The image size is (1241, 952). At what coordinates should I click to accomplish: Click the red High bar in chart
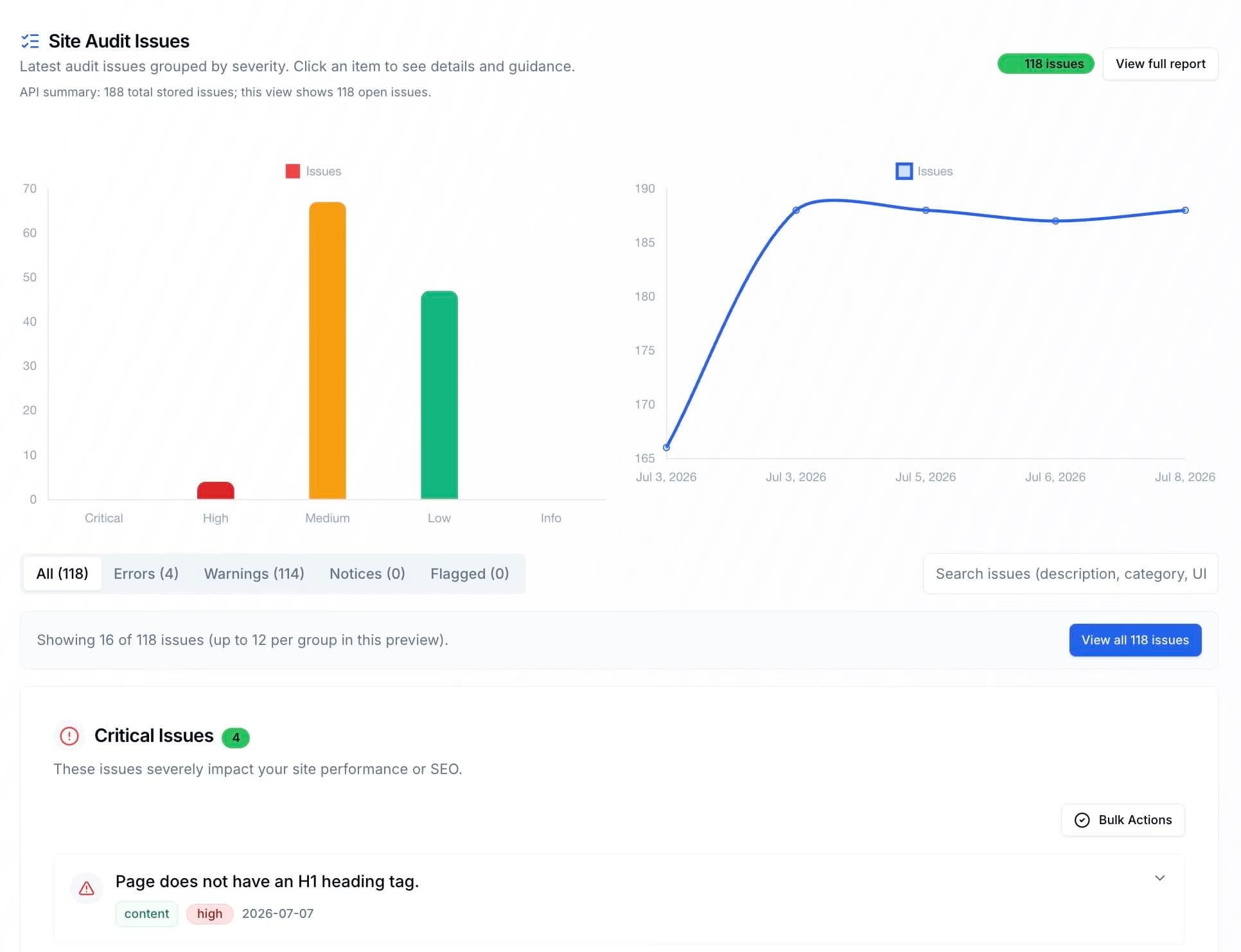click(x=216, y=490)
